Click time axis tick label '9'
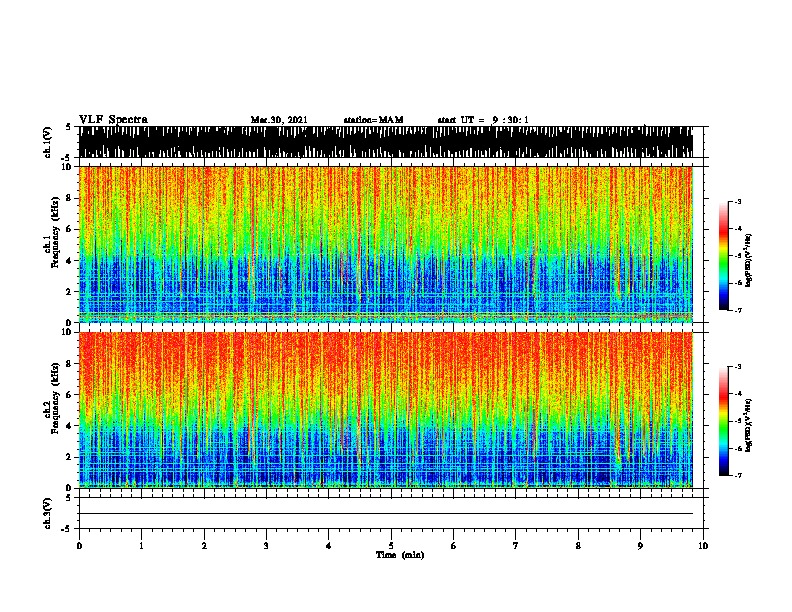This screenshot has height=612, width=792. 640,546
